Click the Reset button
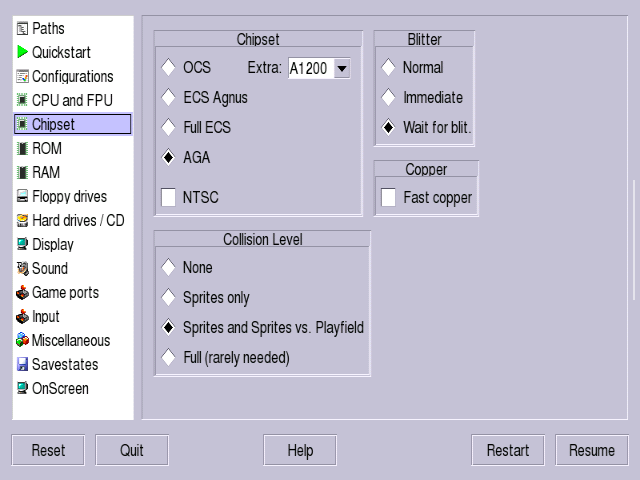640x480 pixels. 48,450
